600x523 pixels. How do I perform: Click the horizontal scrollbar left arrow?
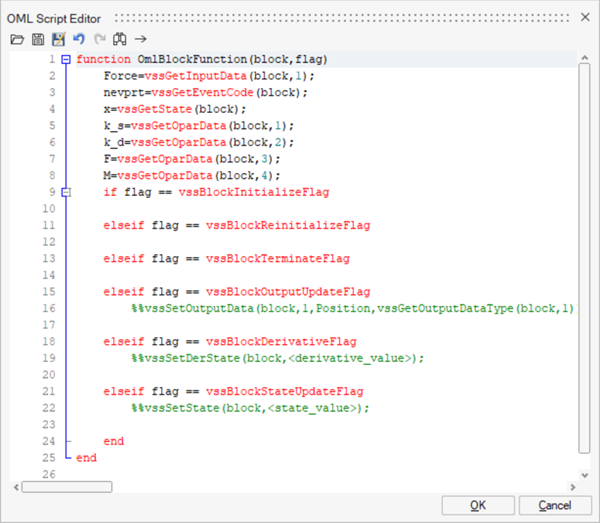17,485
